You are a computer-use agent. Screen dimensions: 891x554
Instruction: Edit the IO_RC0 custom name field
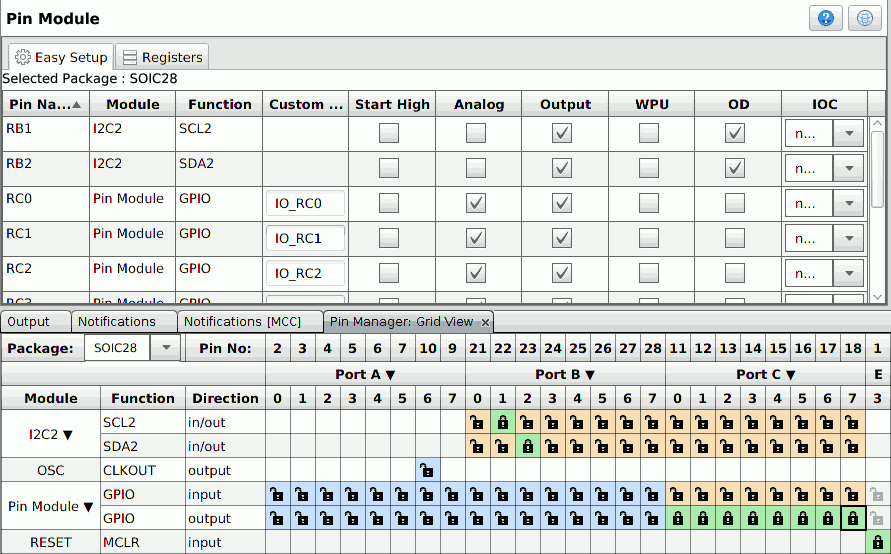point(305,203)
